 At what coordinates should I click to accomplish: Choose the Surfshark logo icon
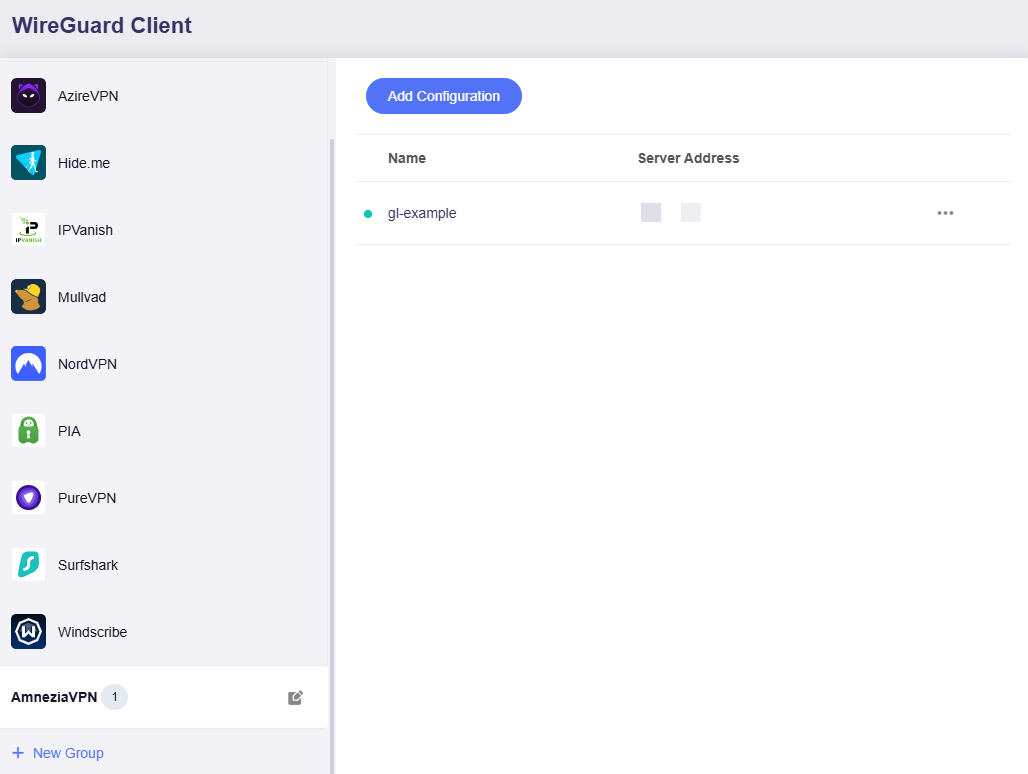point(28,565)
